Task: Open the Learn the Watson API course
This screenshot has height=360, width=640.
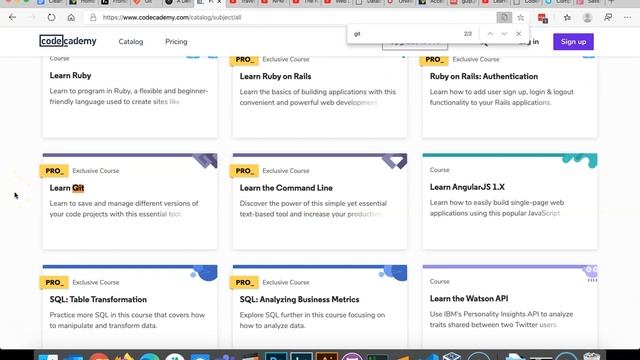Action: click(469, 299)
